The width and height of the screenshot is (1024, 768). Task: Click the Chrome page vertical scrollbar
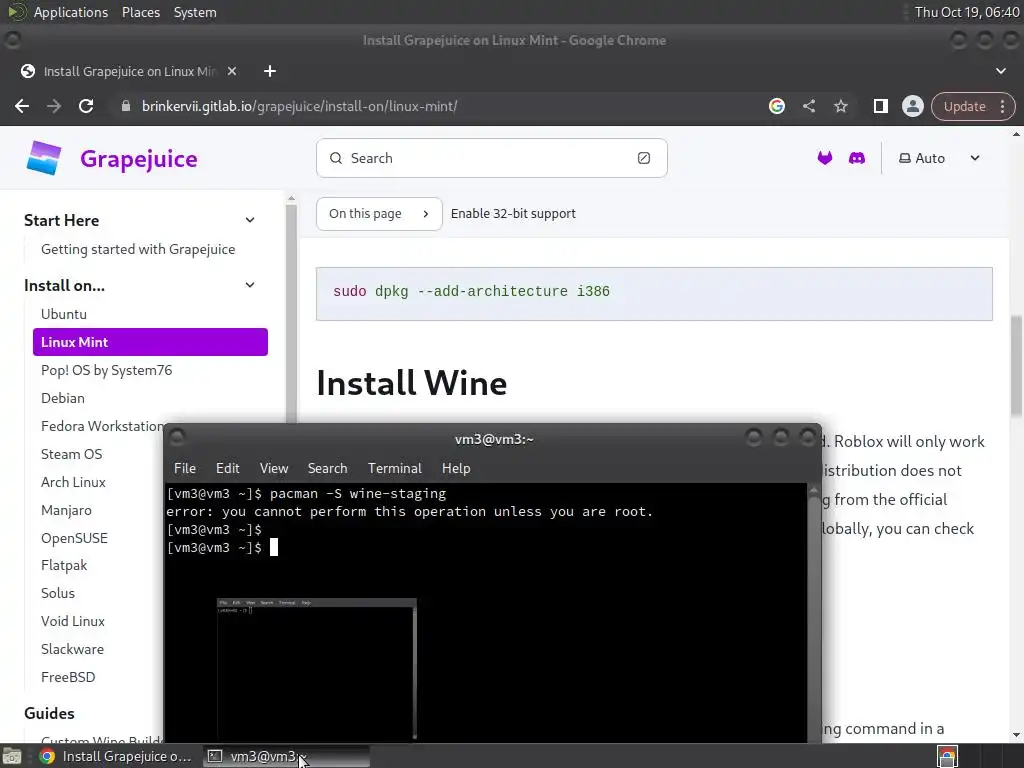[x=1016, y=366]
